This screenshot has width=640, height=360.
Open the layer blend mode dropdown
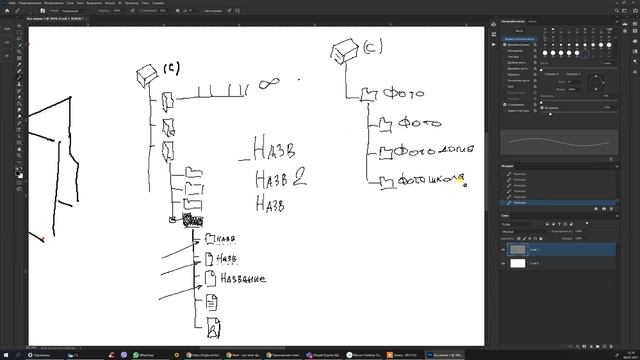[524, 231]
